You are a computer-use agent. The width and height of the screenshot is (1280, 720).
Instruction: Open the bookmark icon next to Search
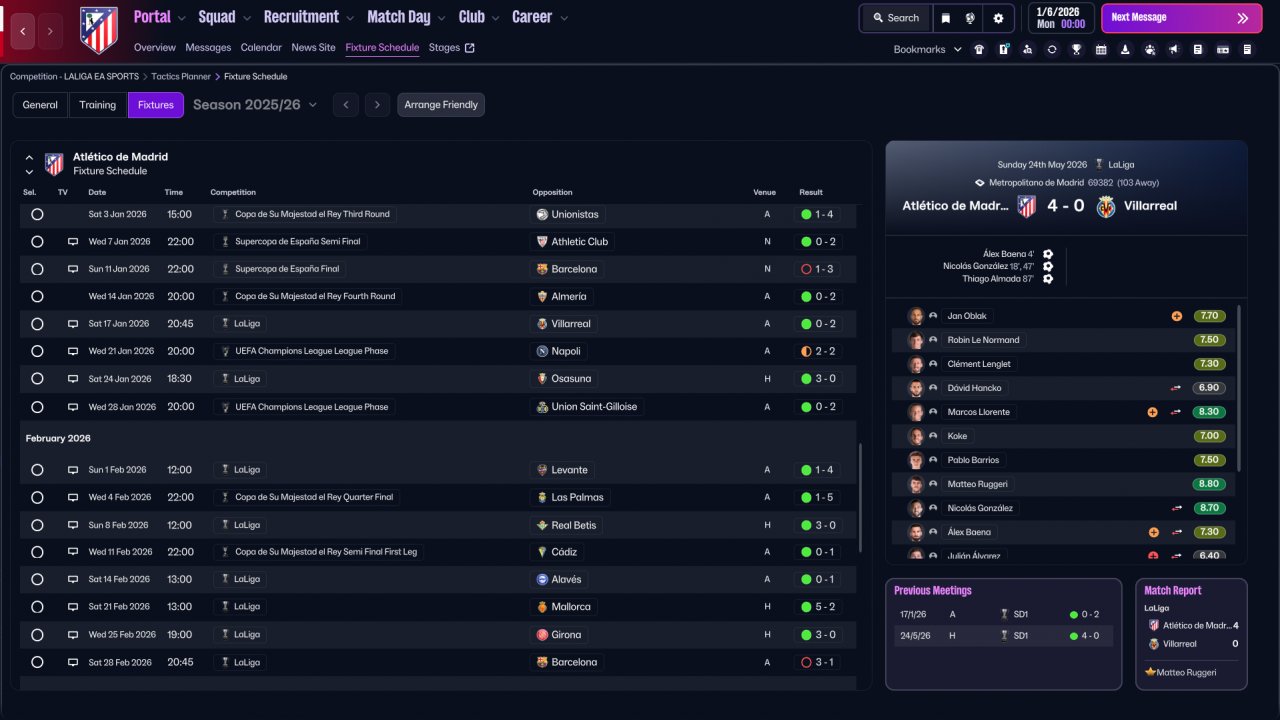946,18
